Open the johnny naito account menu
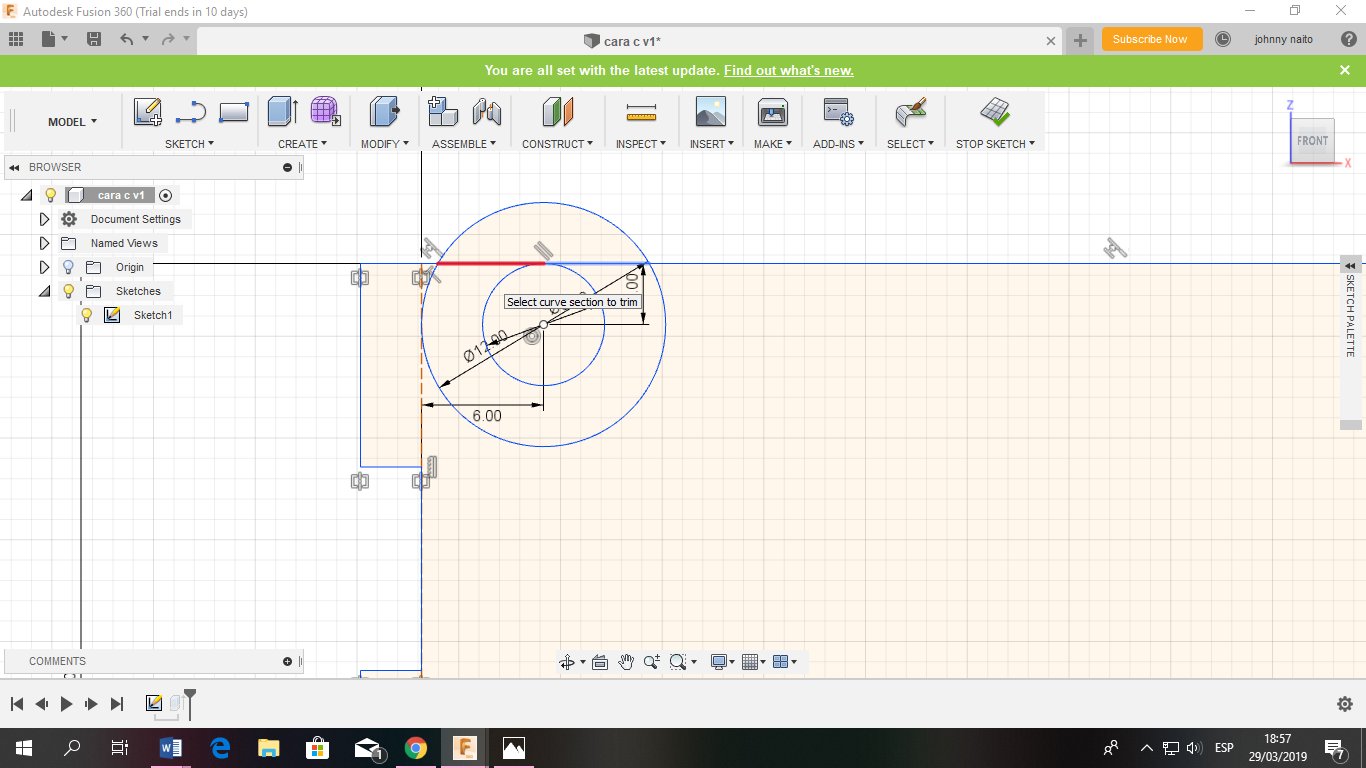Screen dimensions: 1366x768 pos(1283,39)
